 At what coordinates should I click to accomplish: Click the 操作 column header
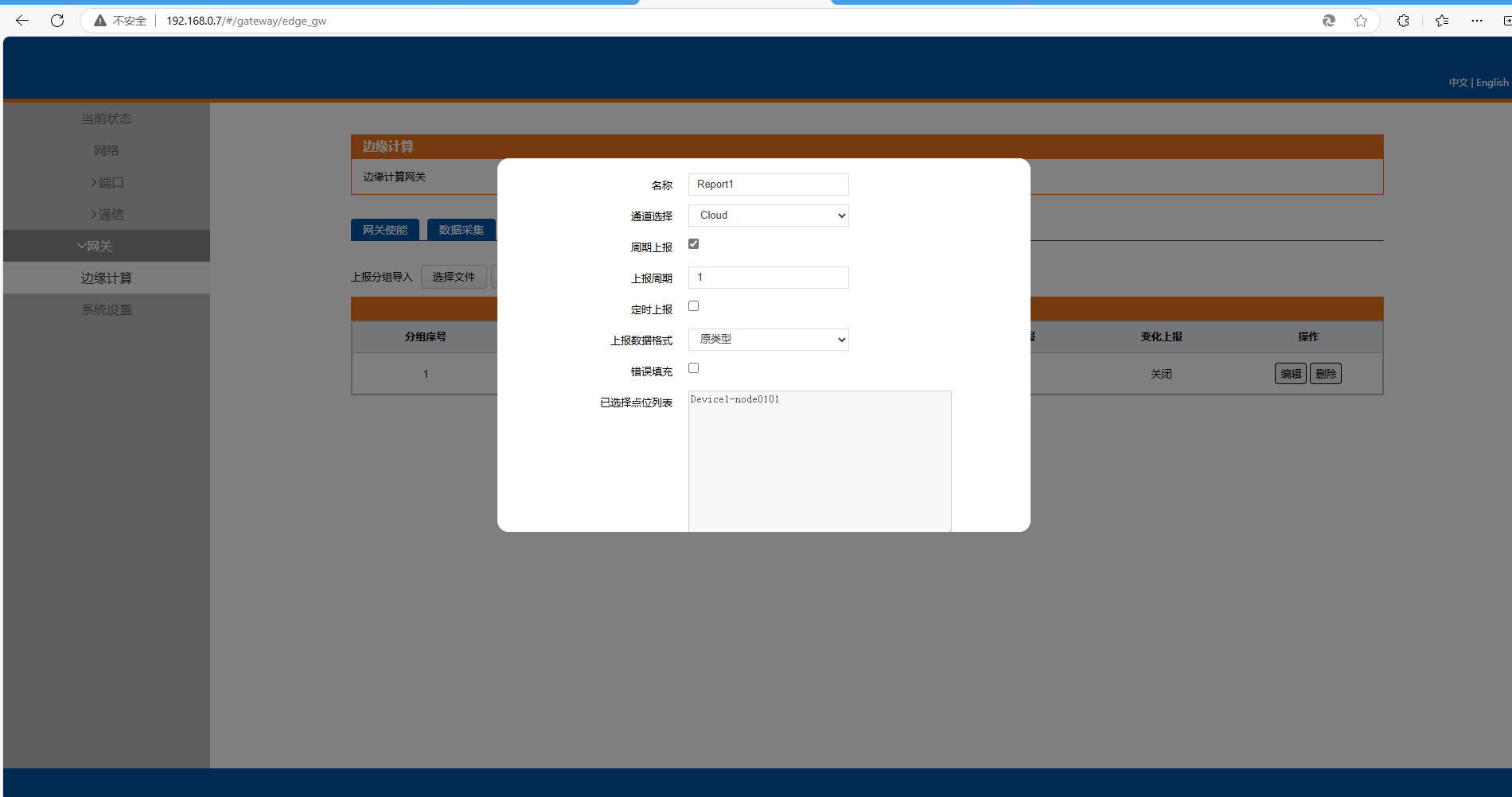coord(1308,336)
